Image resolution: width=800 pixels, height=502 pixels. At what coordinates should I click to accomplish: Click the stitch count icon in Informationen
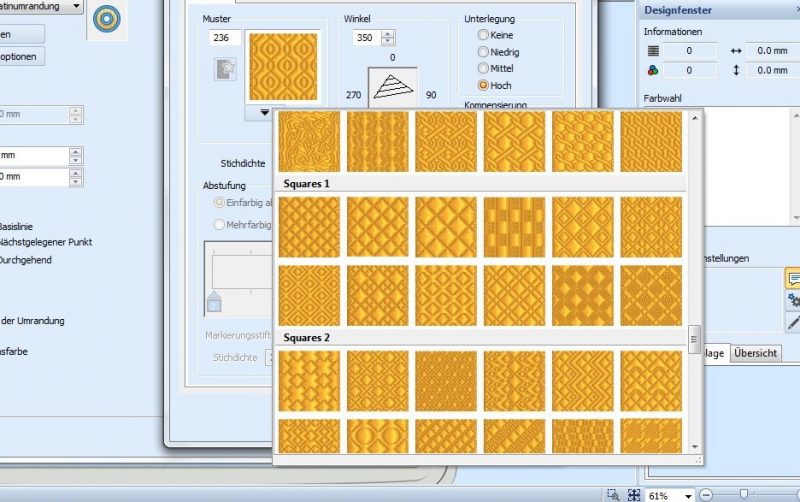click(x=653, y=51)
